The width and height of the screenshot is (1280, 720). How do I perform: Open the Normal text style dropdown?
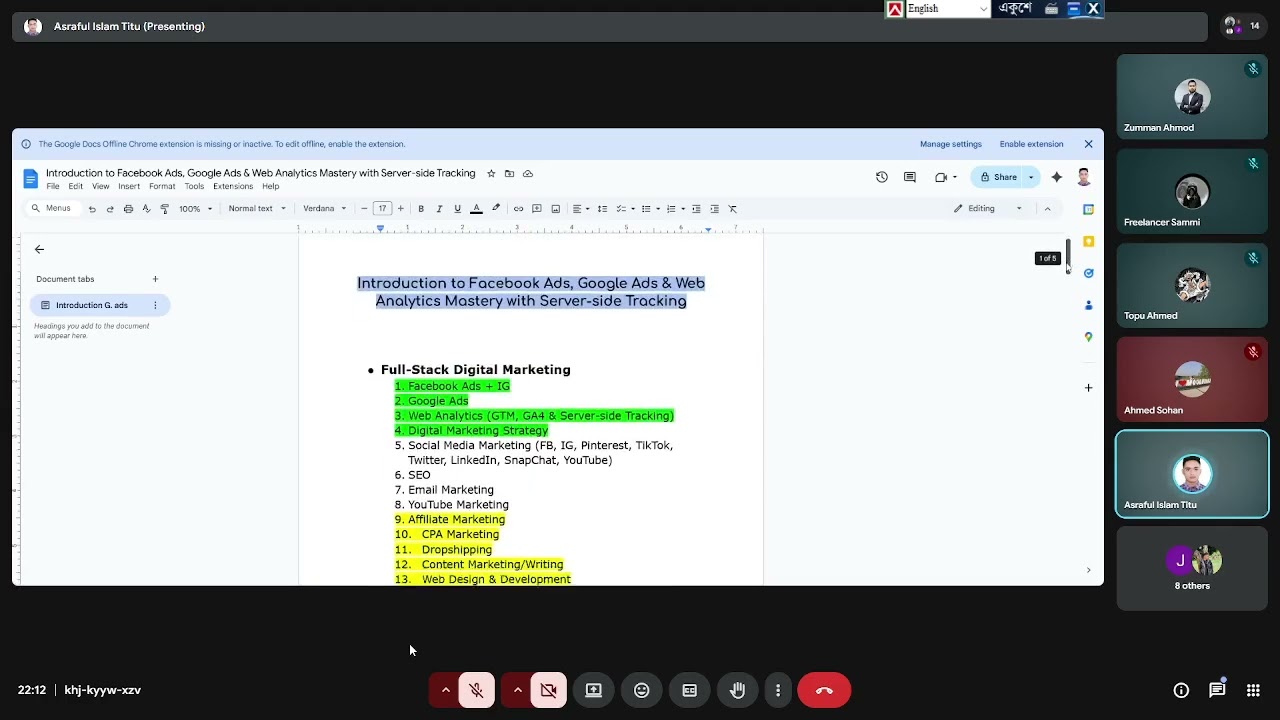[x=257, y=209]
